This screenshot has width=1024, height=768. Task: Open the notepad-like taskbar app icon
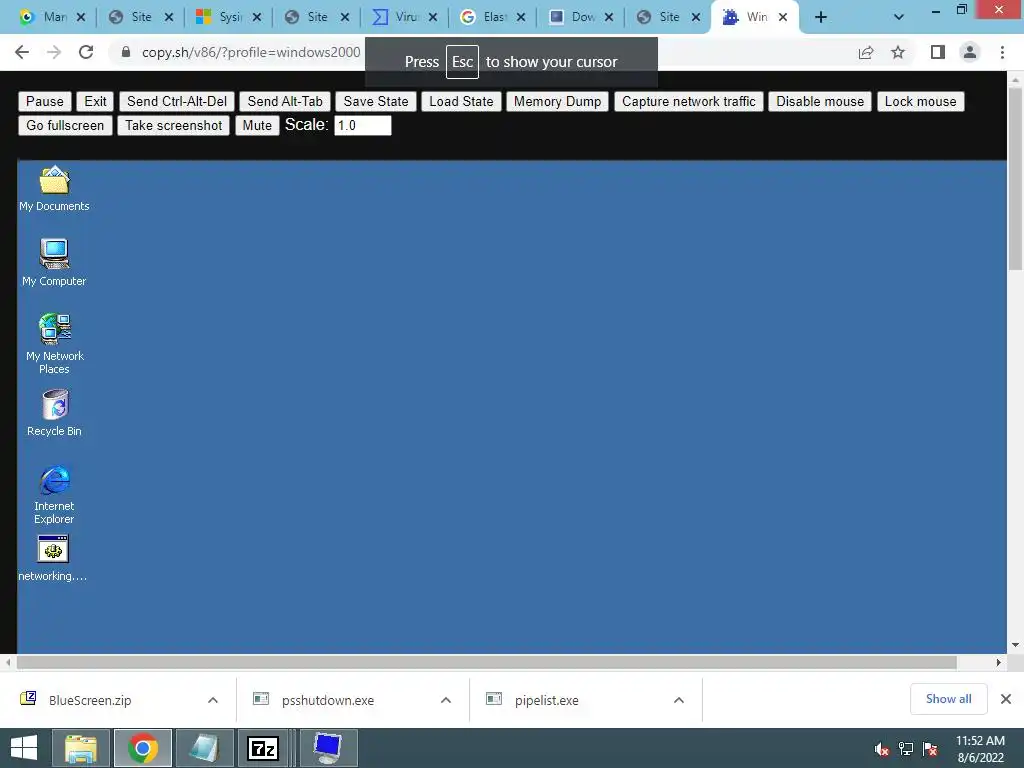(x=204, y=748)
